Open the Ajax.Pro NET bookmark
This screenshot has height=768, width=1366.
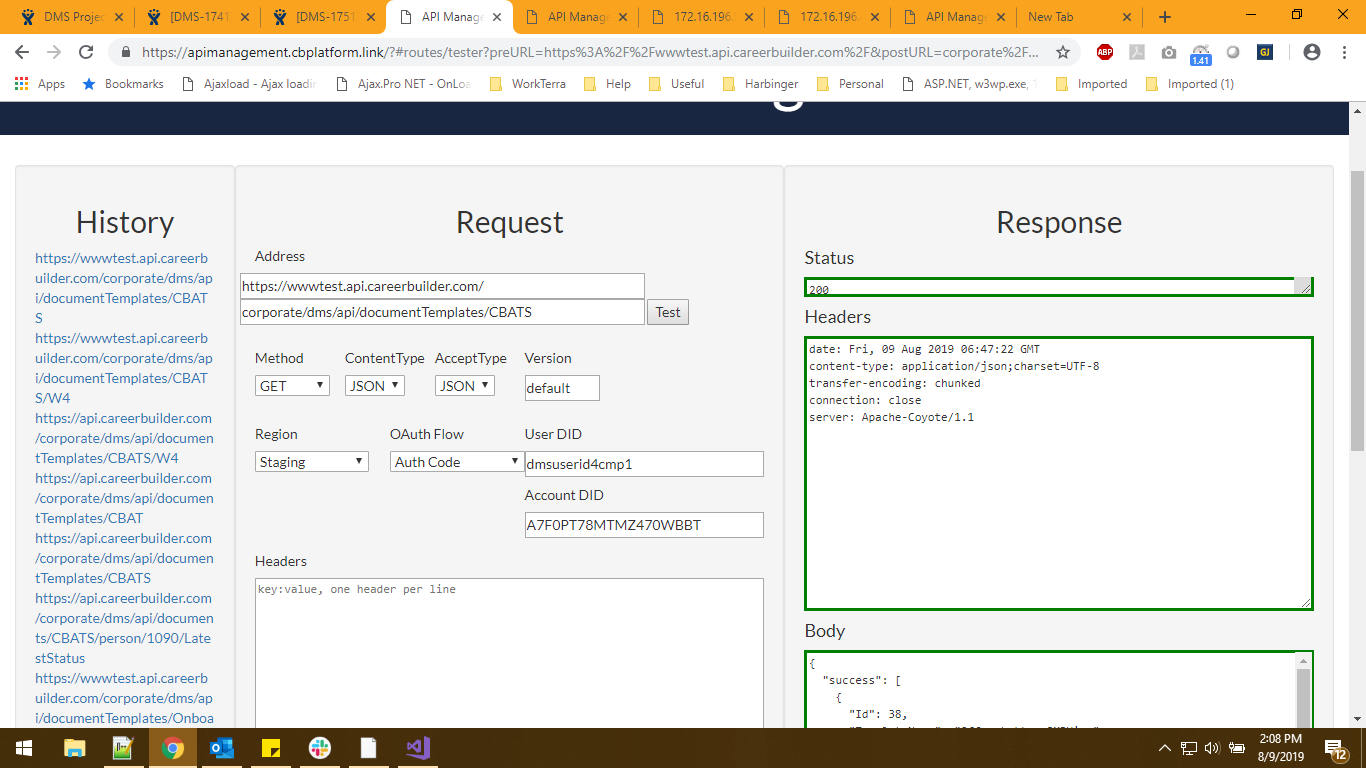pyautogui.click(x=404, y=84)
